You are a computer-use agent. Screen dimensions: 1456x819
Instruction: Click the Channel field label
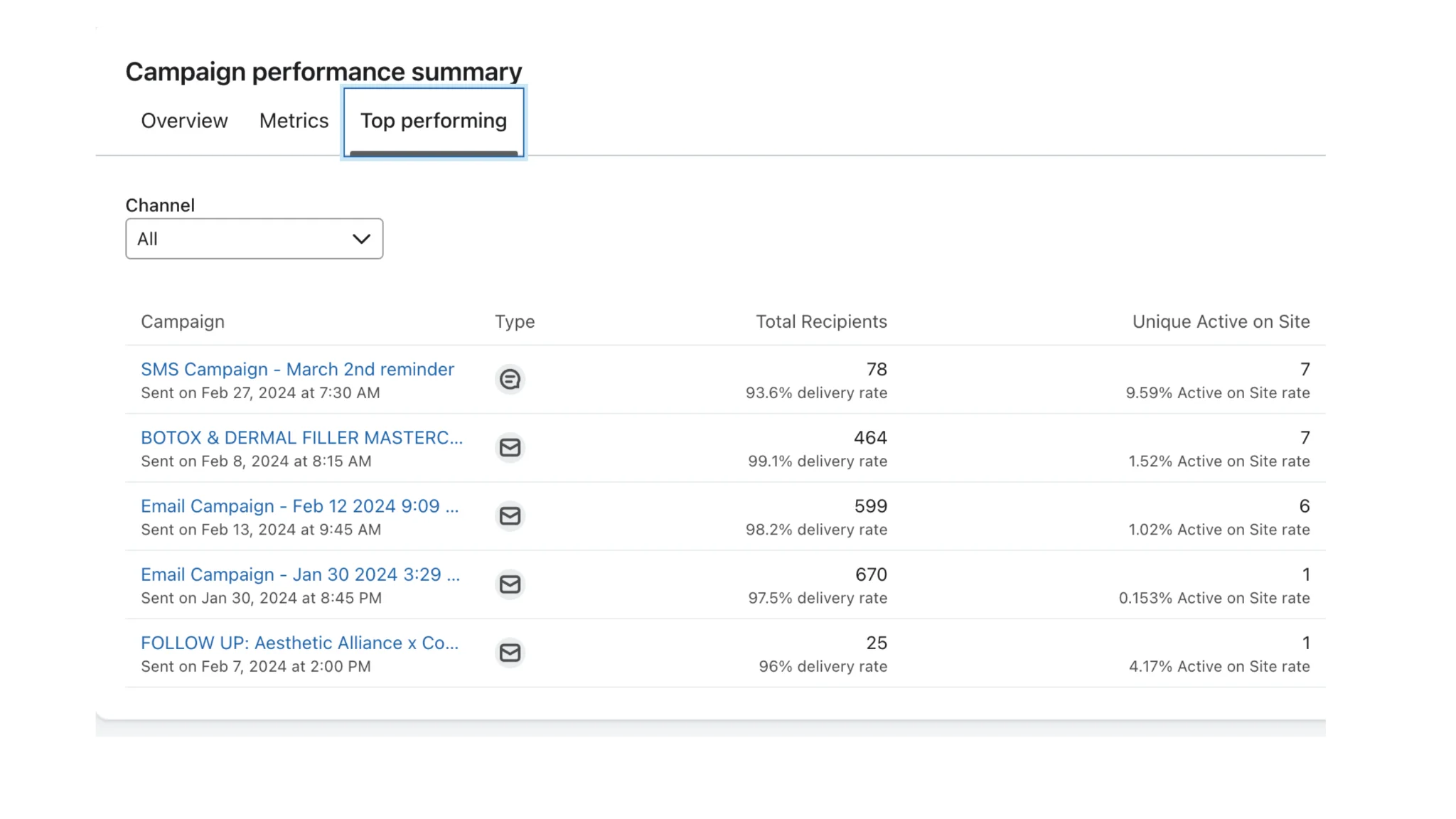click(160, 205)
